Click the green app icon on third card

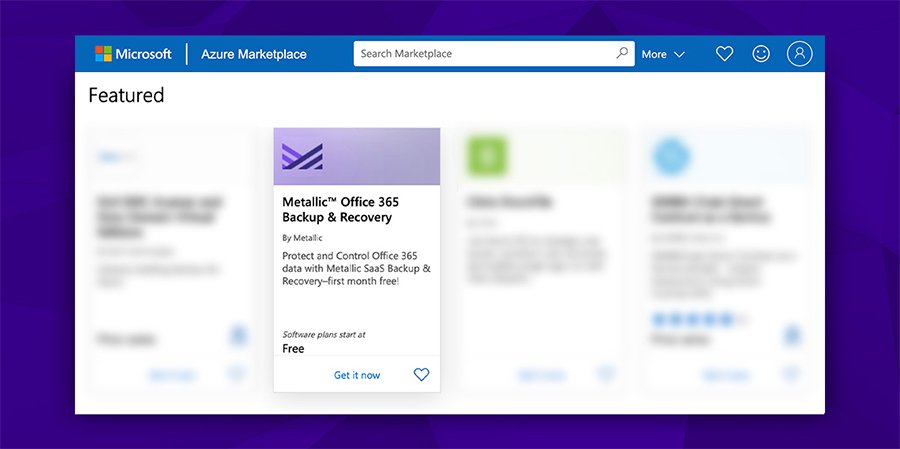[x=487, y=156]
